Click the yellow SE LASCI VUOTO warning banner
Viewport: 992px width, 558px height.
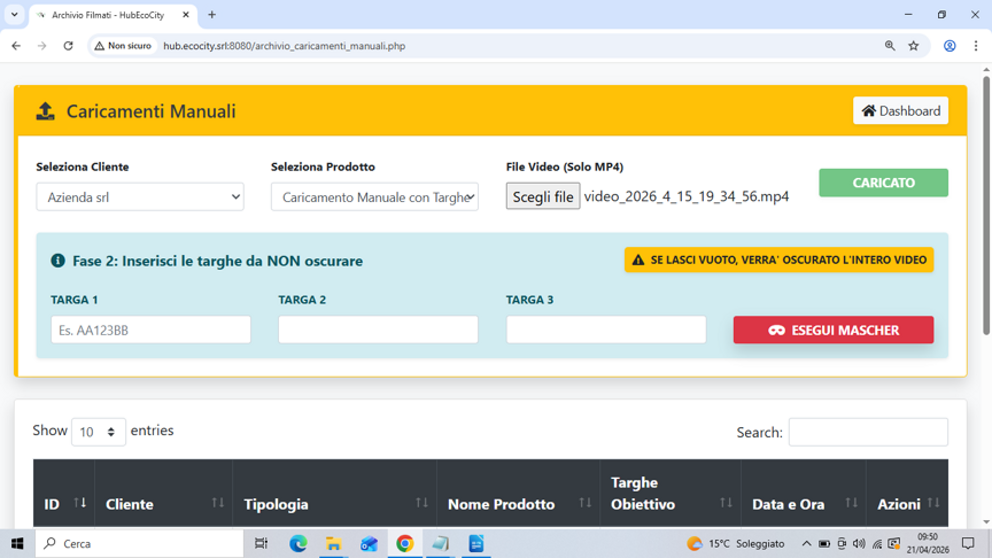779,260
